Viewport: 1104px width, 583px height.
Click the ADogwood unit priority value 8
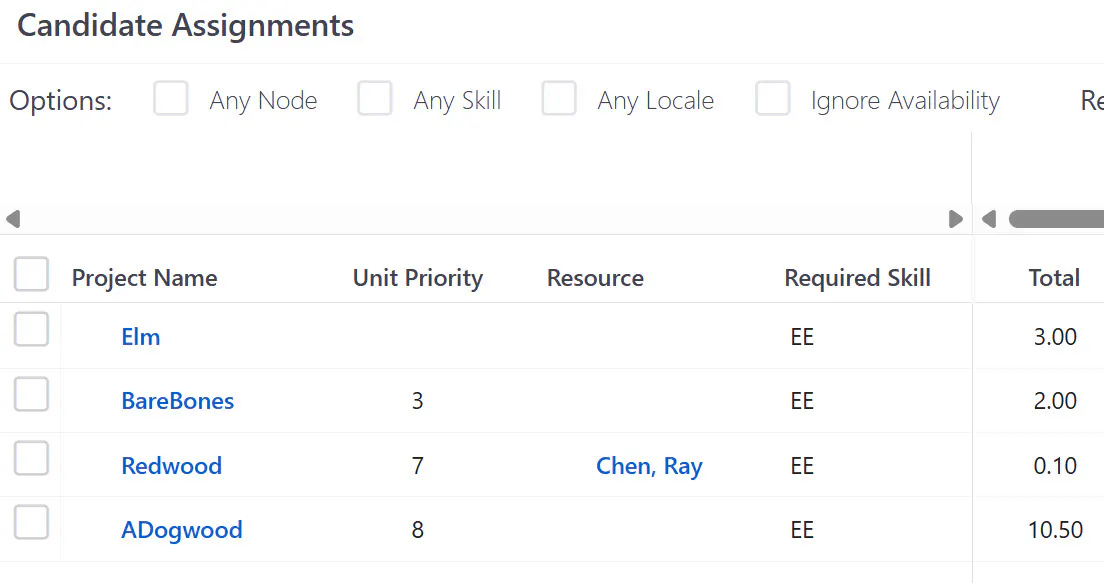click(418, 530)
